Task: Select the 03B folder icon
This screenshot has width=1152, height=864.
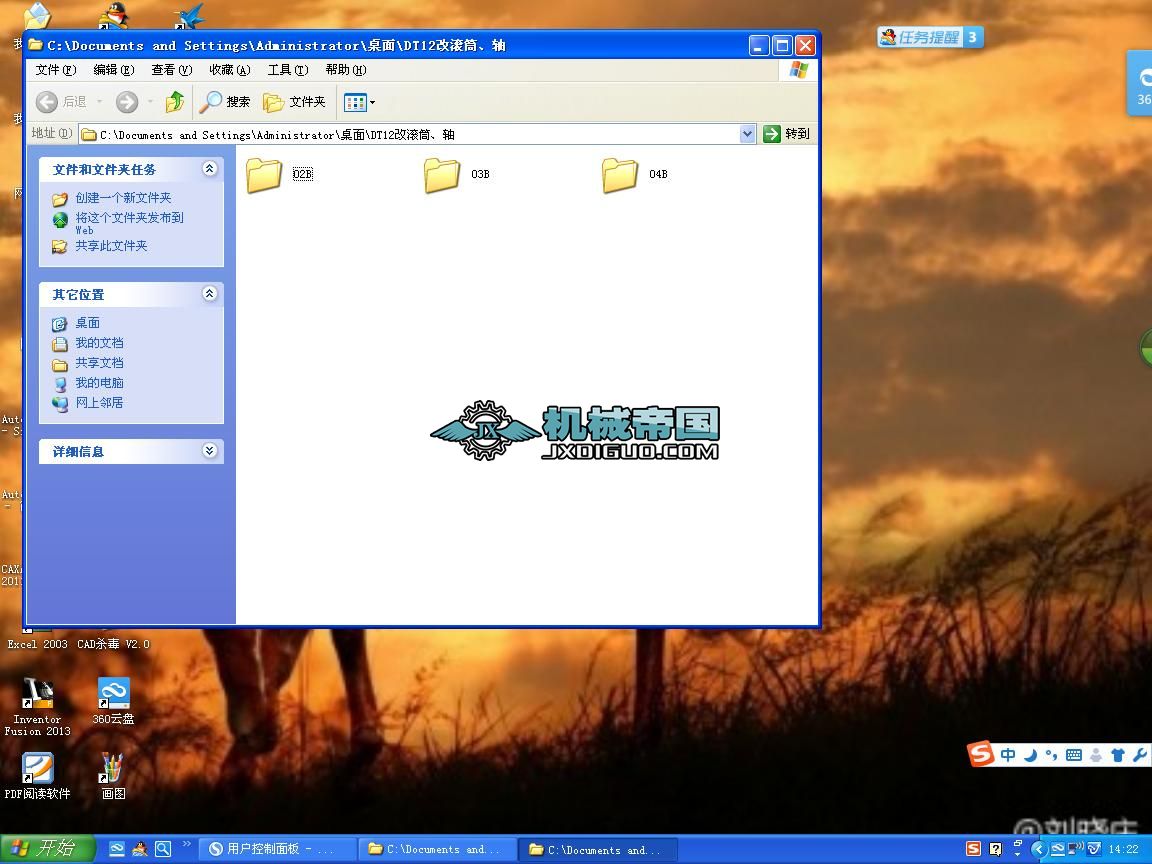Action: coord(442,175)
